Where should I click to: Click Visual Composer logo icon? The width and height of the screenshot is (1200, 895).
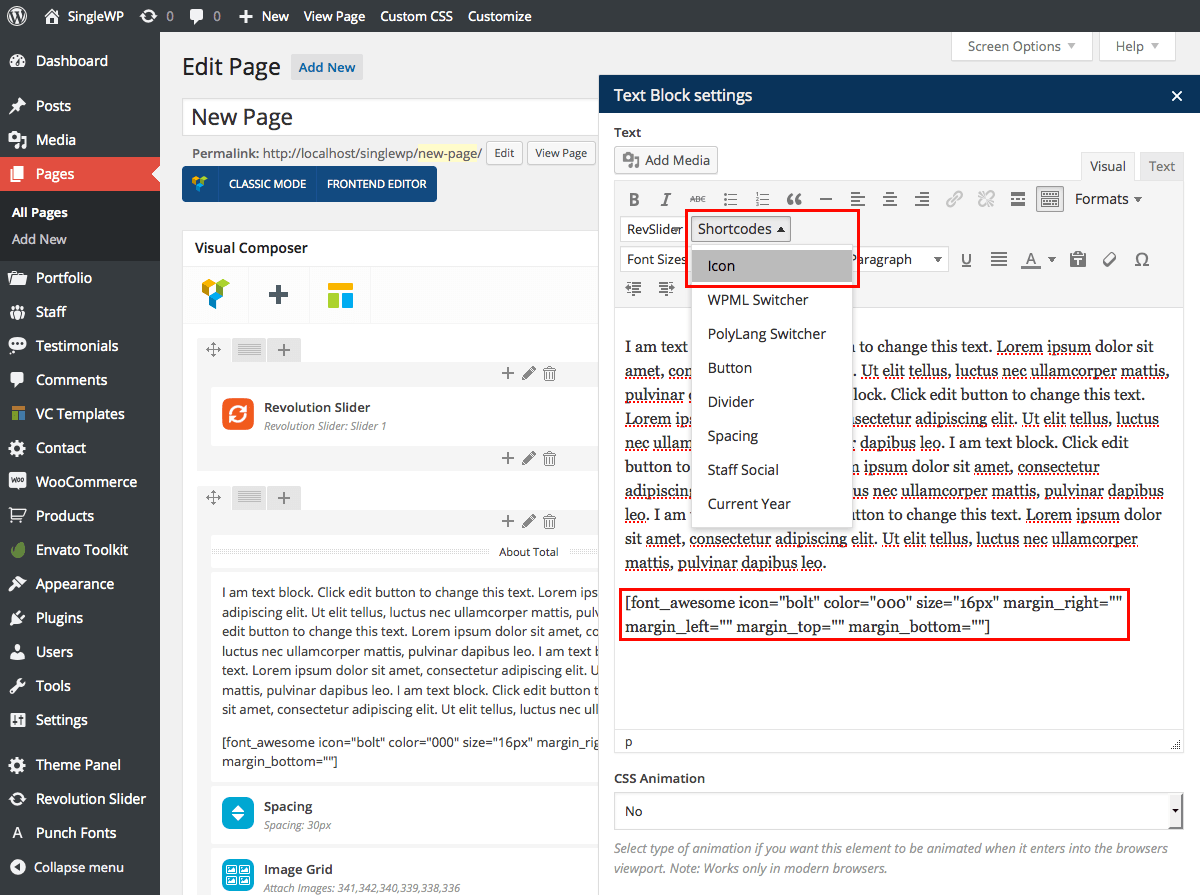(x=215, y=295)
